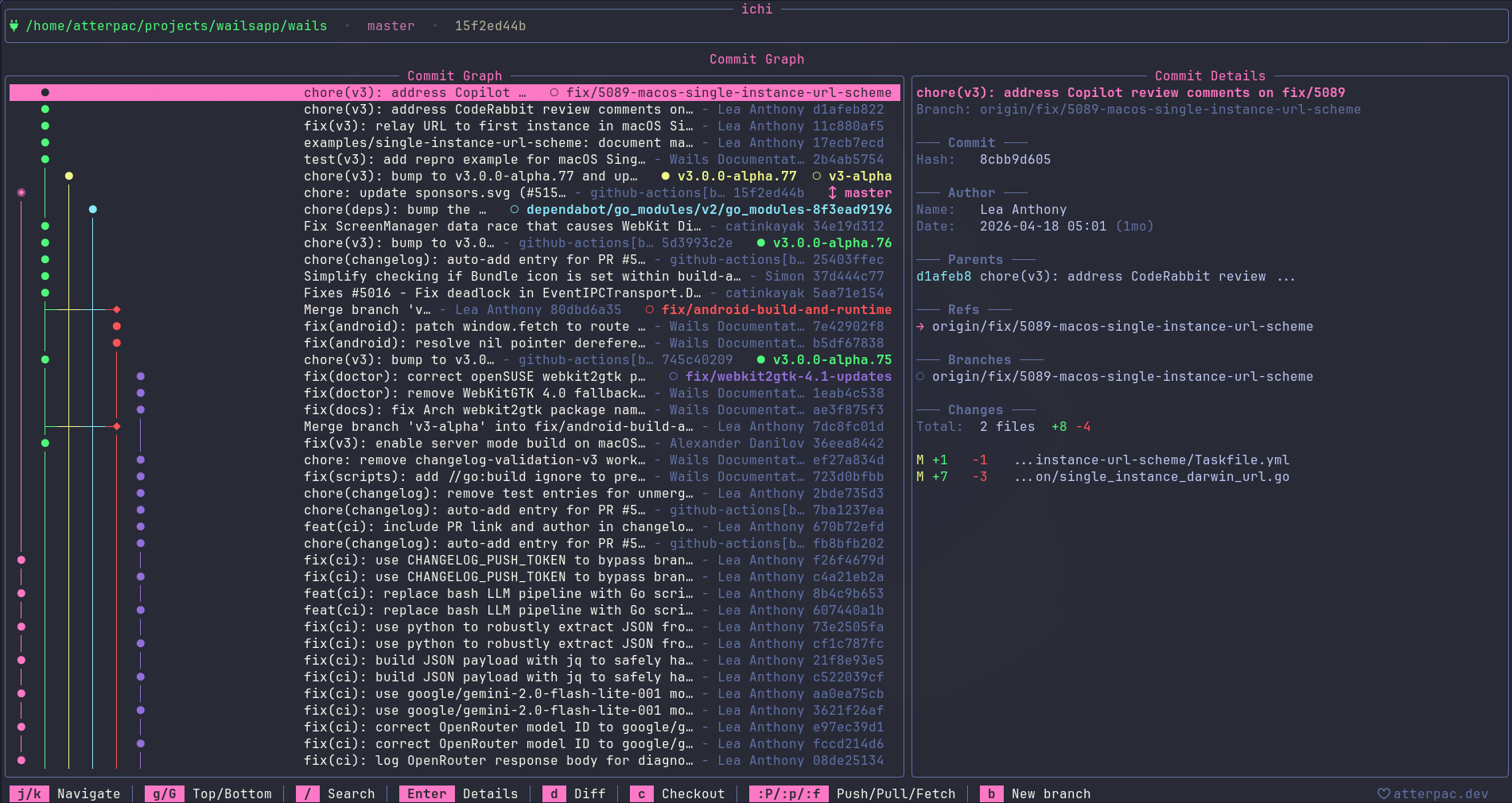Image resolution: width=1512 pixels, height=803 pixels.
Task: Click the Enter Details shortcut button
Action: coord(458,793)
